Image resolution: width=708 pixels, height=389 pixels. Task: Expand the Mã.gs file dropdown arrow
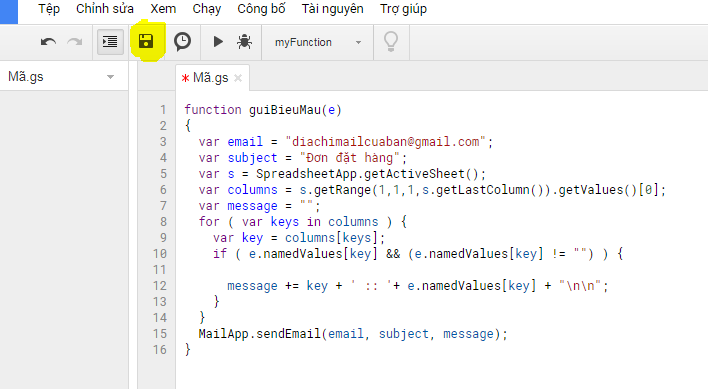(110, 77)
